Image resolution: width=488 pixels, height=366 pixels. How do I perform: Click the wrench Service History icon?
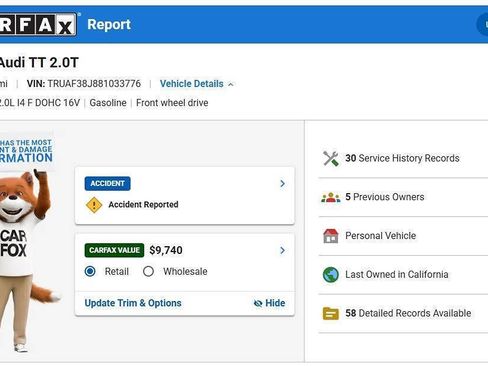[x=331, y=158]
